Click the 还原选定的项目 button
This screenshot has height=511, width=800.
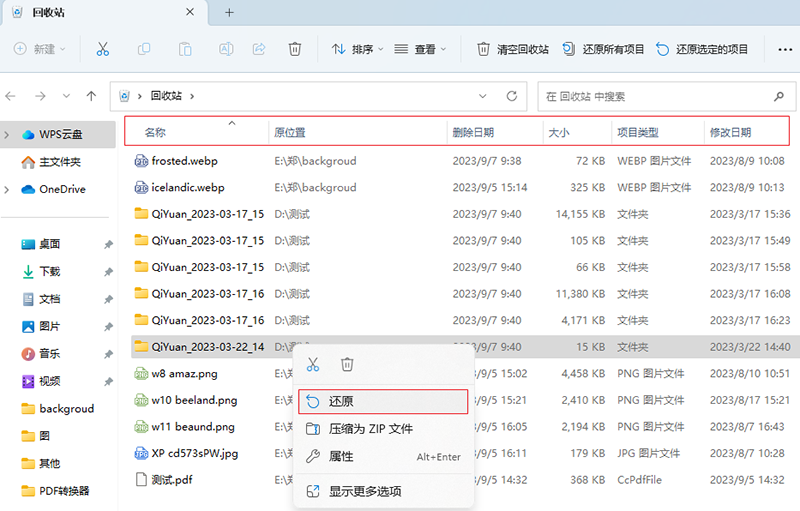(702, 49)
